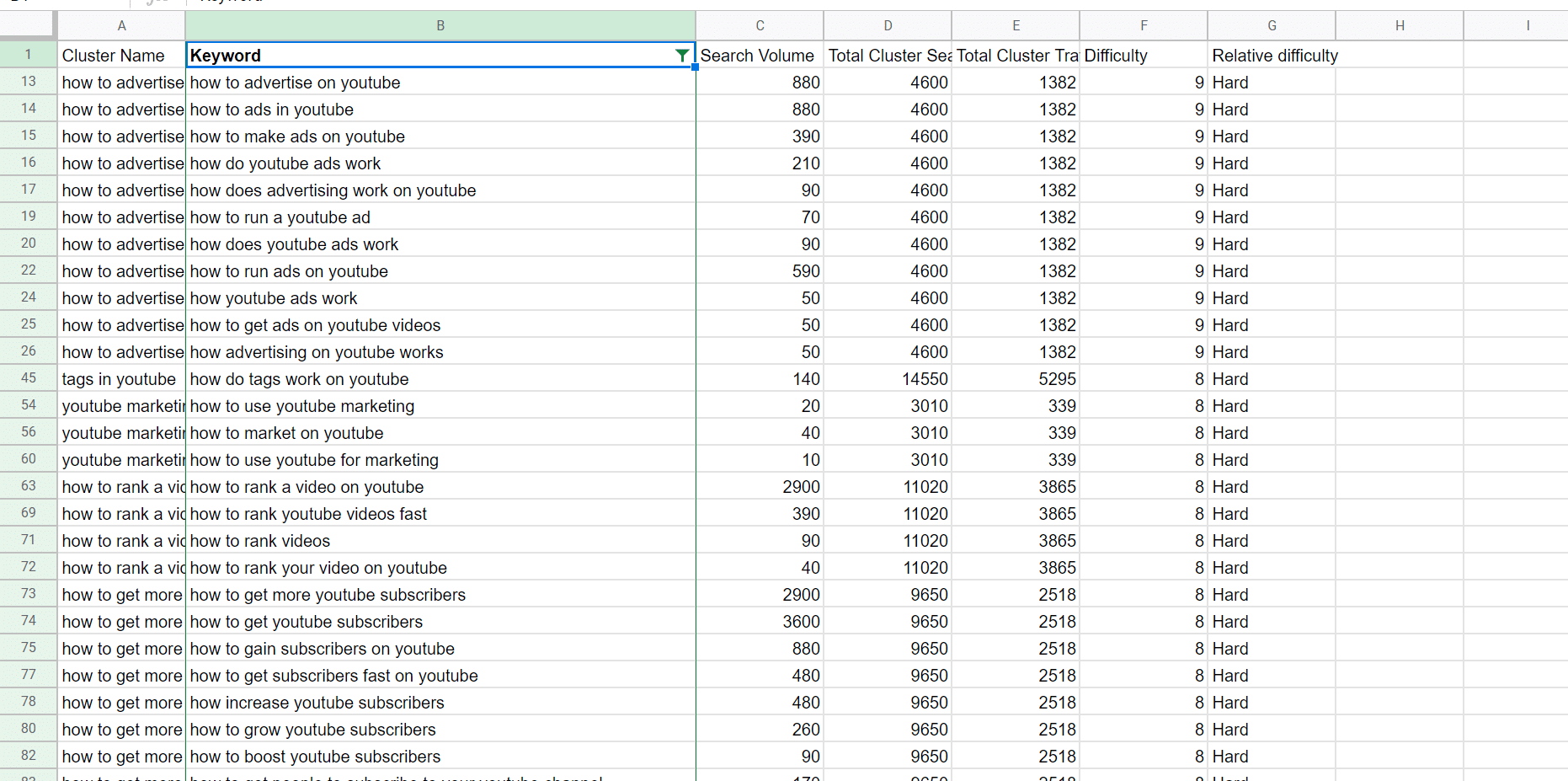Select cell 'how to rank videos'
The height and width of the screenshot is (781, 1568).
[x=440, y=541]
